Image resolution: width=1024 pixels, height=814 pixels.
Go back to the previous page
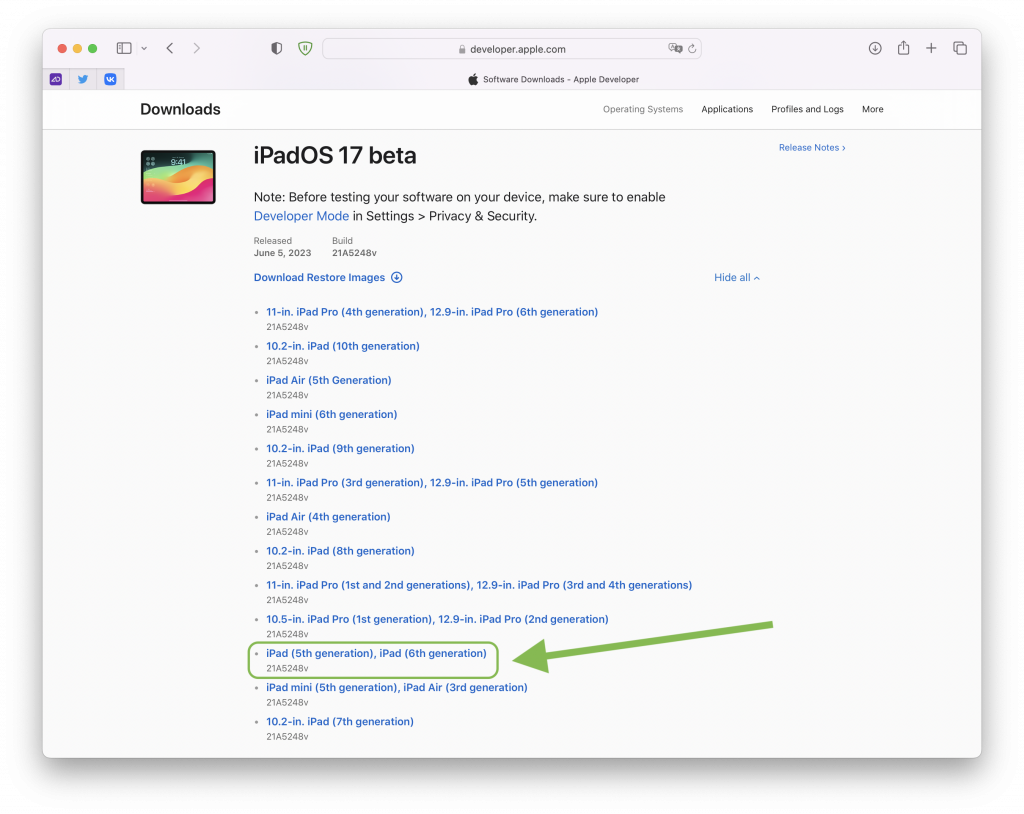170,48
